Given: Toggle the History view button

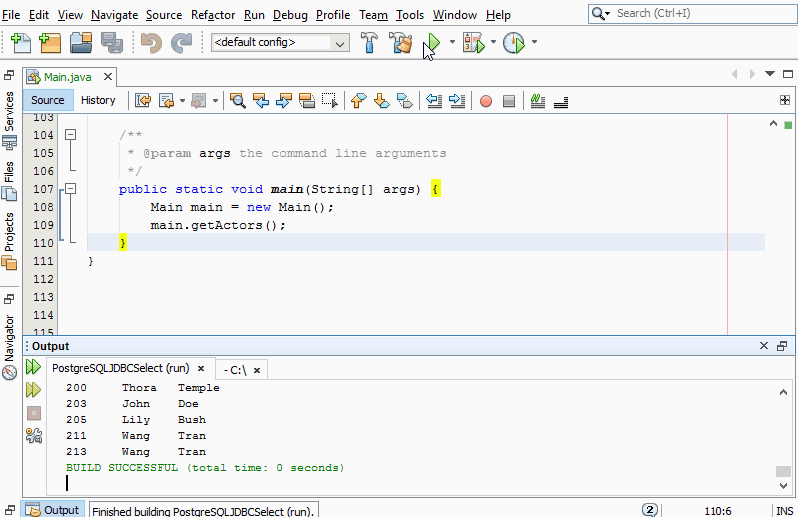Looking at the screenshot, I should (x=98, y=100).
